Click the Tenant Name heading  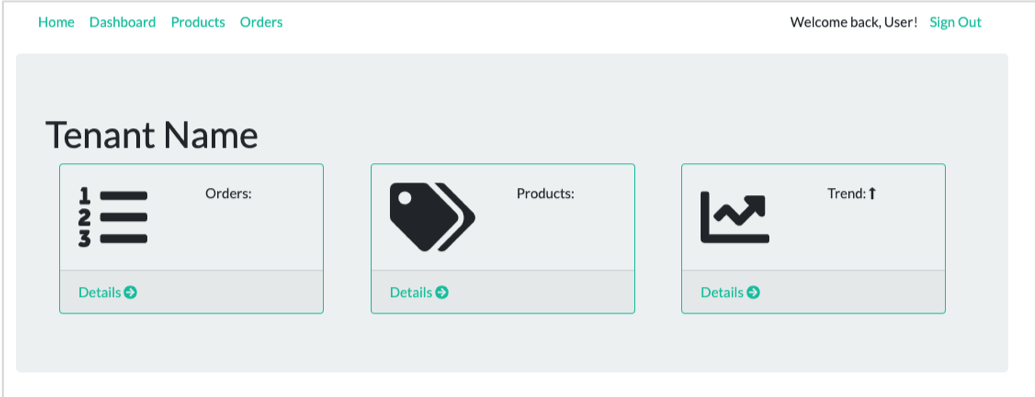pos(152,135)
